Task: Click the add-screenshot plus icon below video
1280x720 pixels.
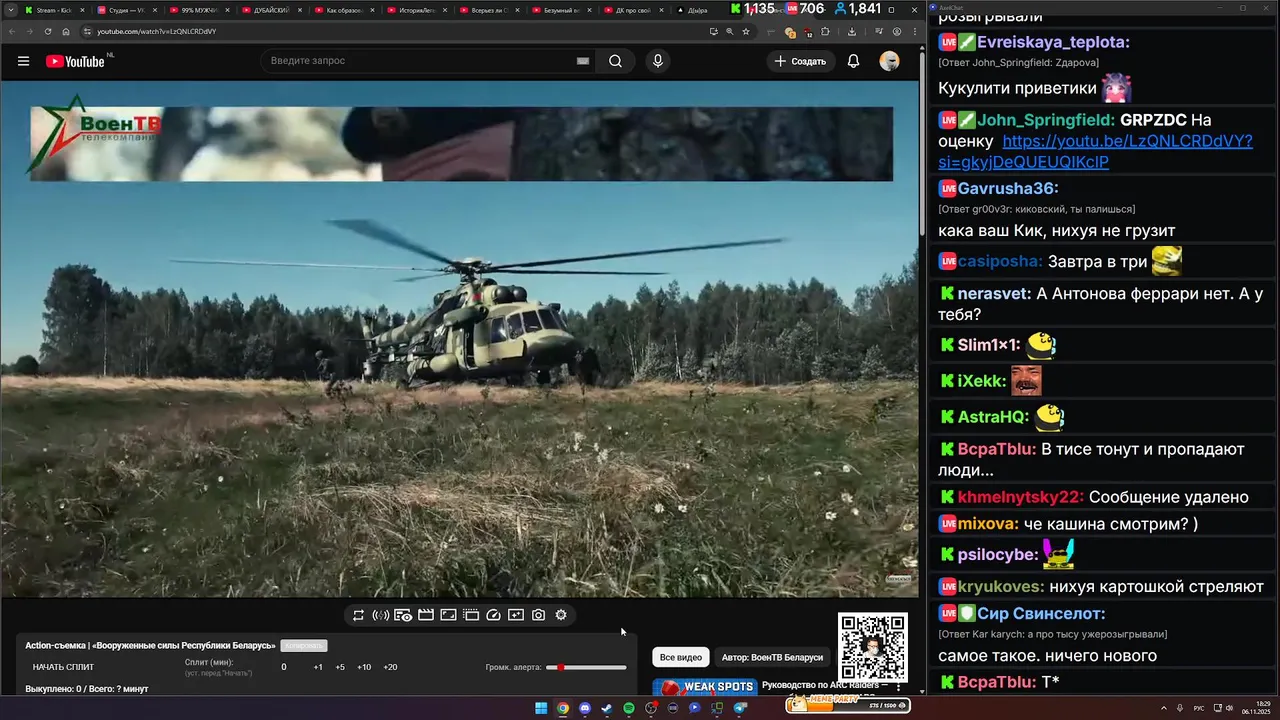Action: coord(516,615)
